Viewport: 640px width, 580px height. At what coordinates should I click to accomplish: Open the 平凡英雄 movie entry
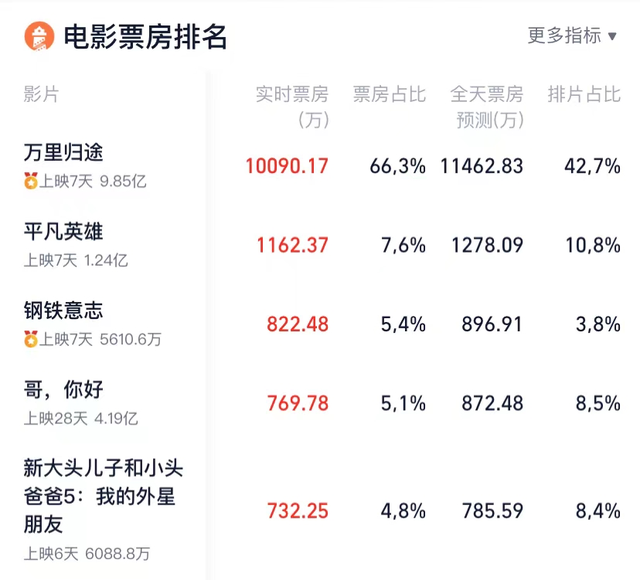tap(64, 232)
